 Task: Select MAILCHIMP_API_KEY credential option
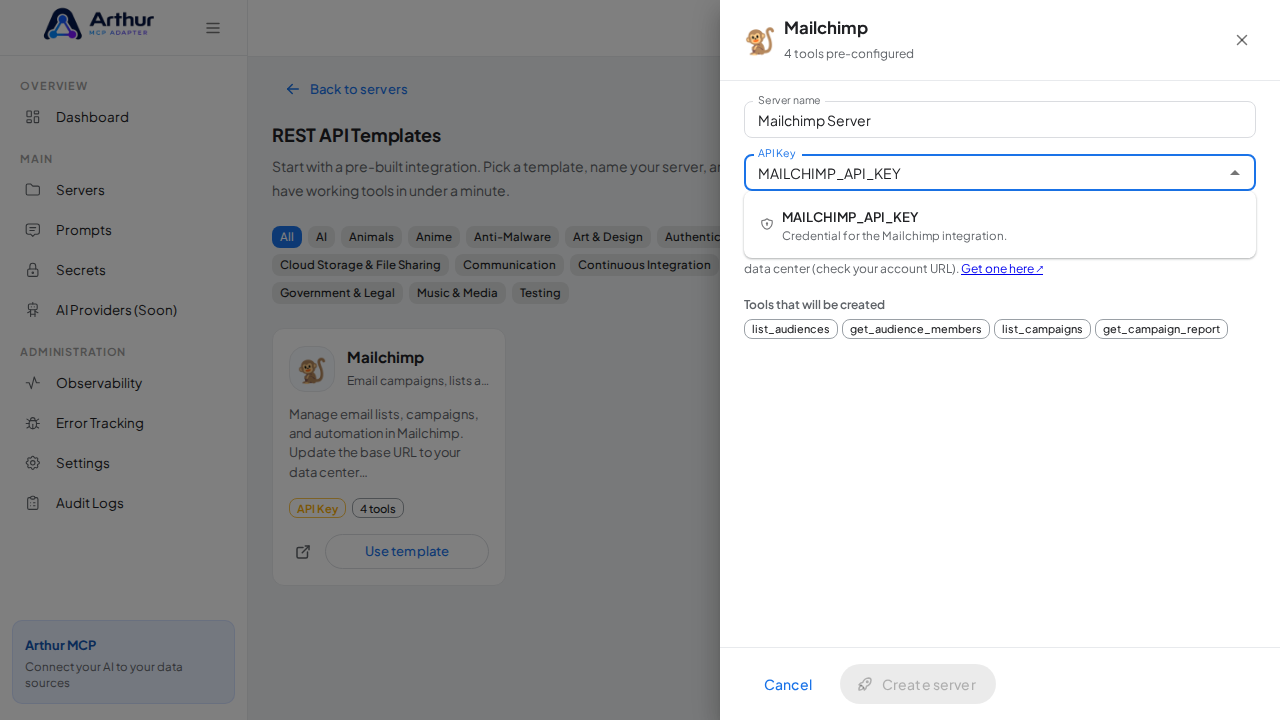point(1000,225)
